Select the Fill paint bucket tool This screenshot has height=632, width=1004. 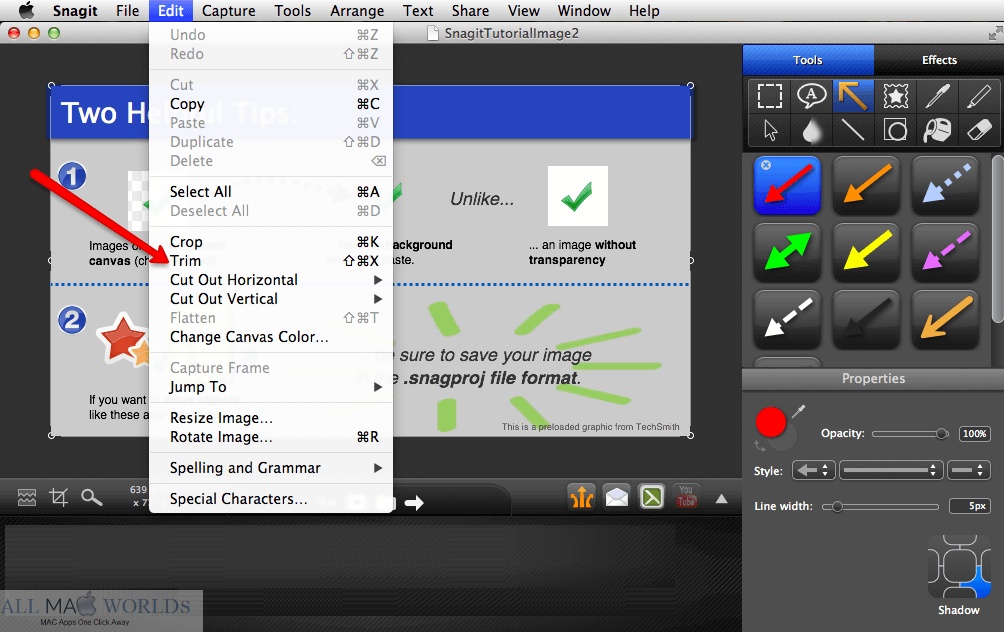(937, 131)
